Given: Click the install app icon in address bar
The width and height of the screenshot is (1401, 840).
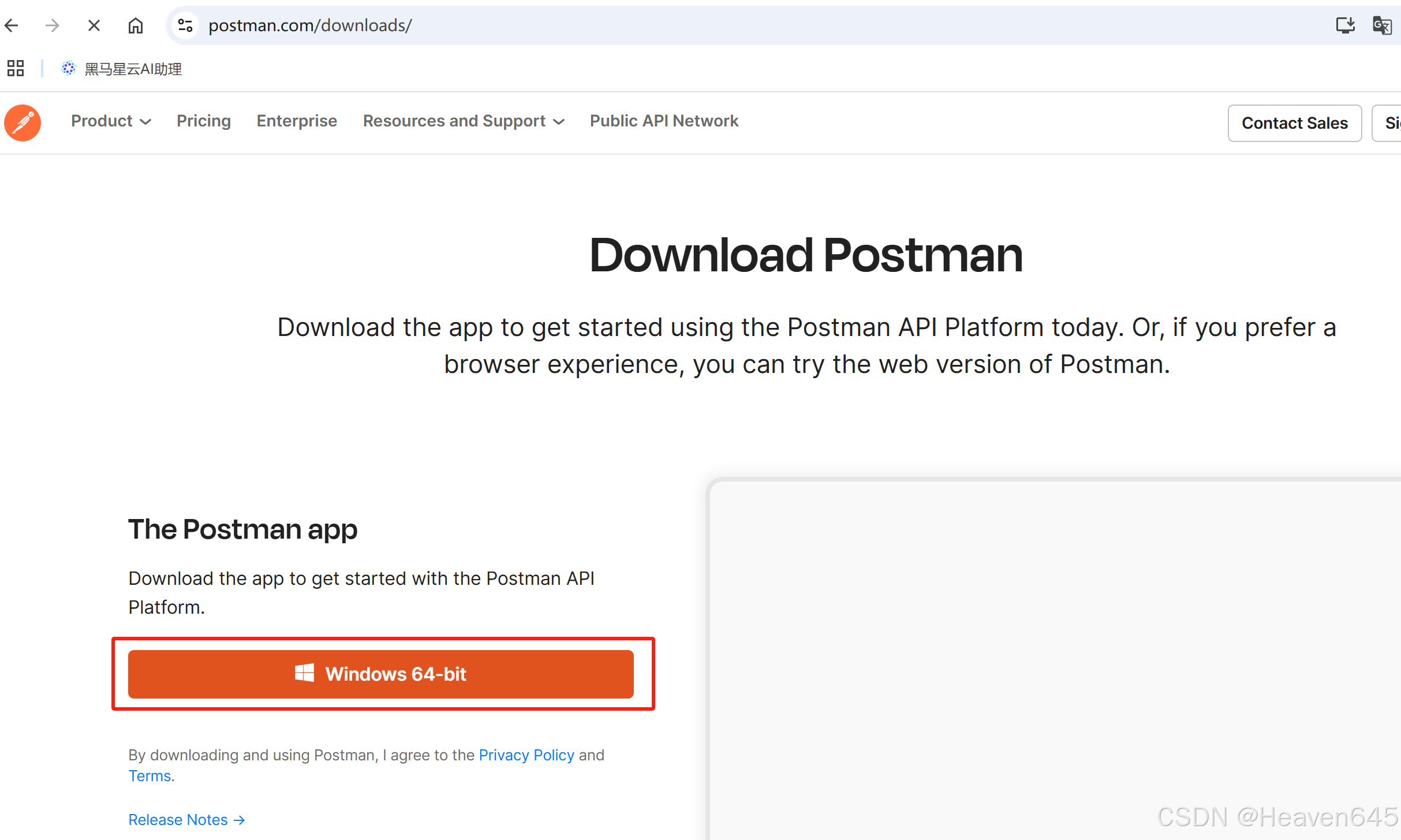Looking at the screenshot, I should [1345, 25].
